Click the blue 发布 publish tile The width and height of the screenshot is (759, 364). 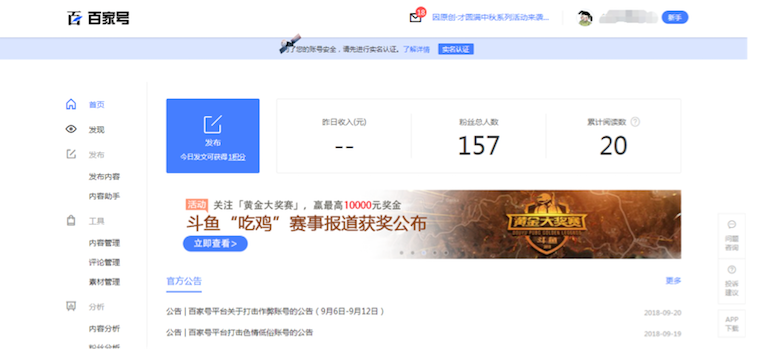coord(213,136)
